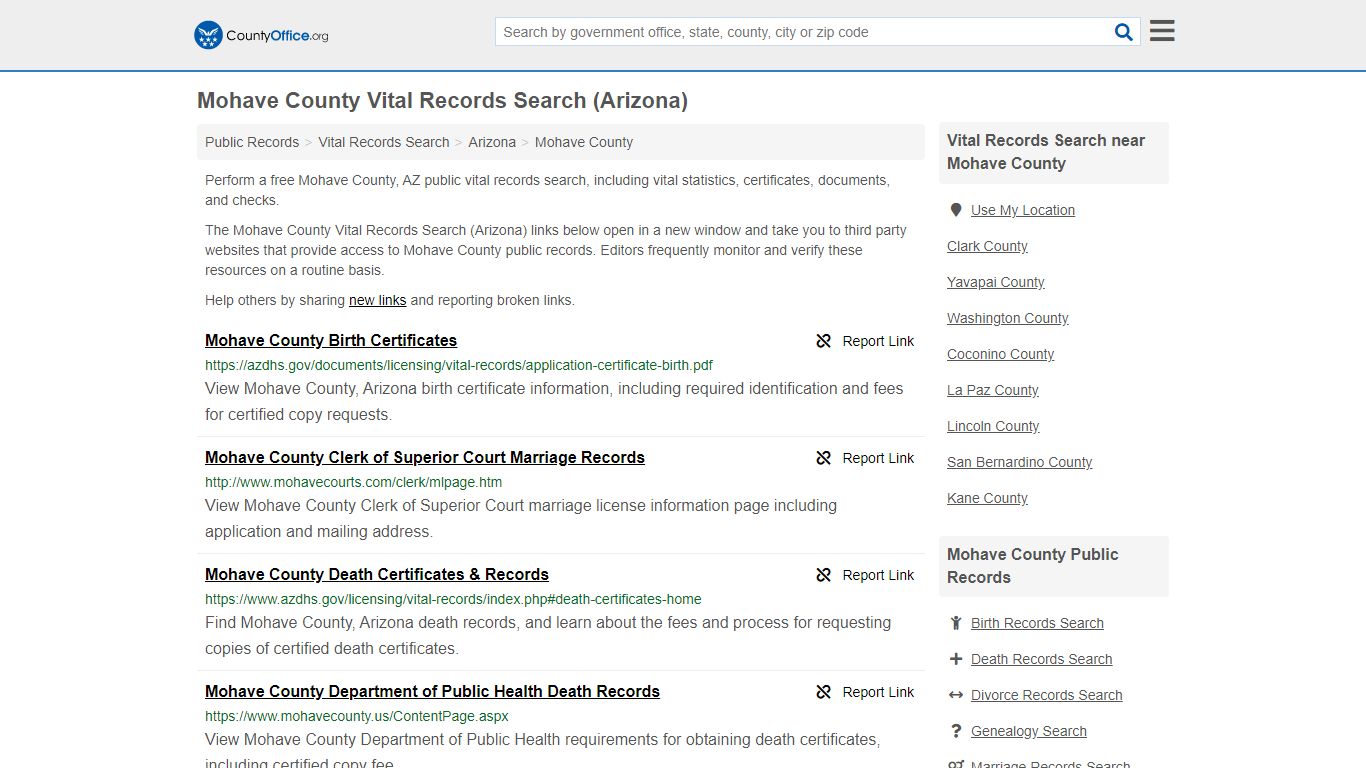Open the Mohave County breadcrumb
Image resolution: width=1366 pixels, height=768 pixels.
pos(584,142)
